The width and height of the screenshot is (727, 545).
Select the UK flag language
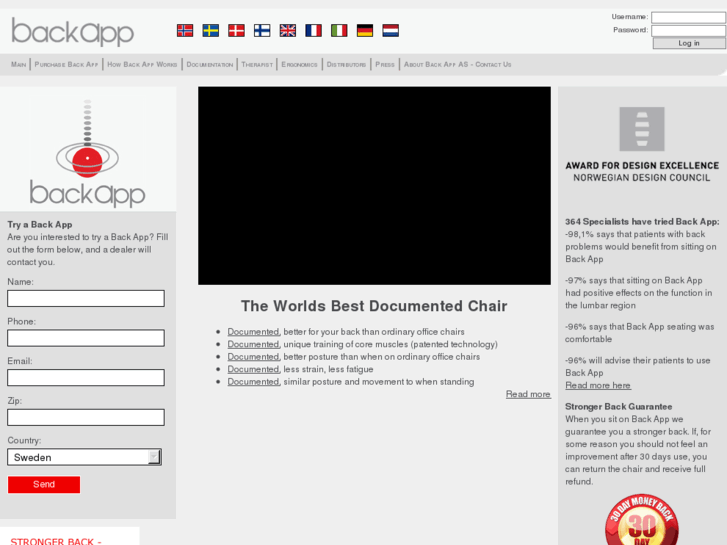click(287, 31)
